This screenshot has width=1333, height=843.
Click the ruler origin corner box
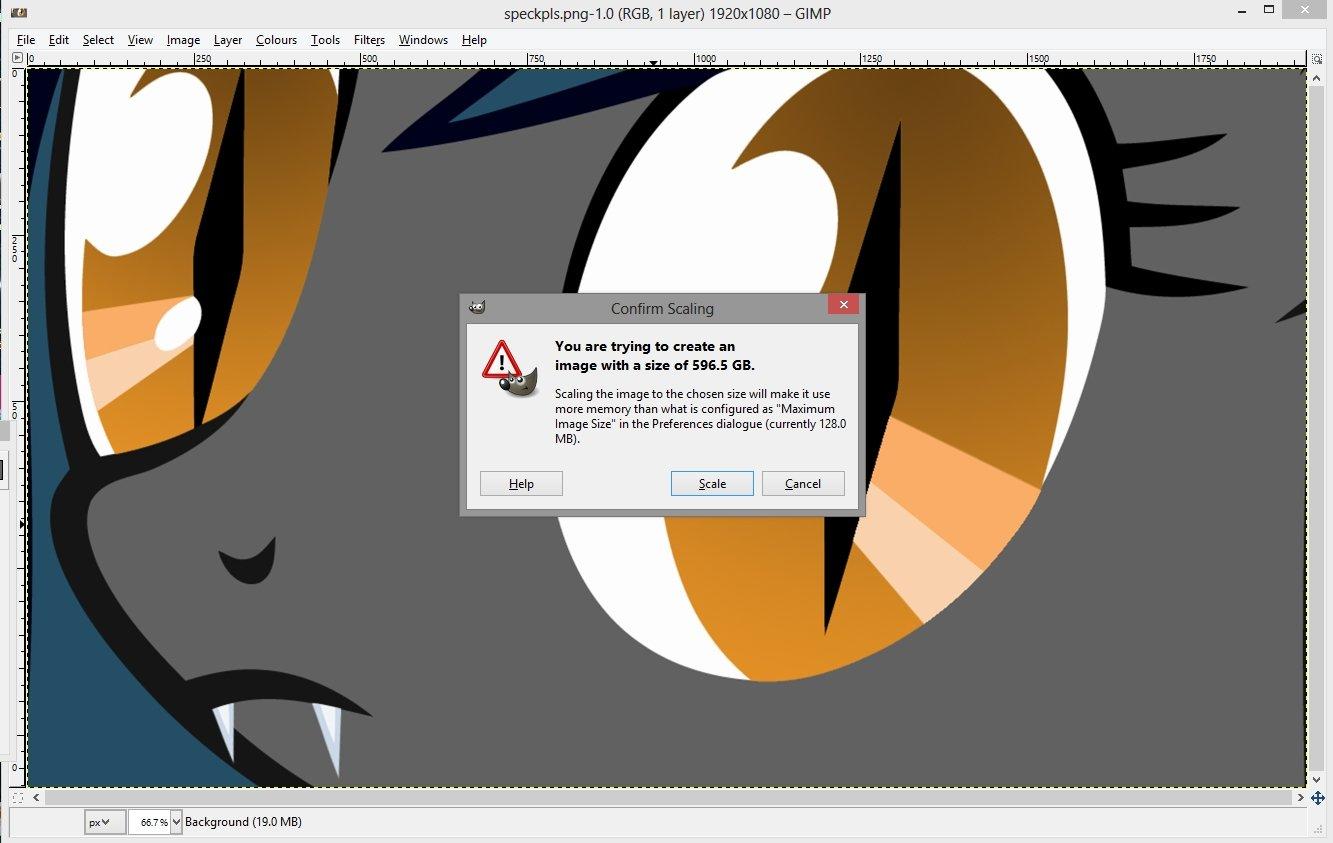17,59
